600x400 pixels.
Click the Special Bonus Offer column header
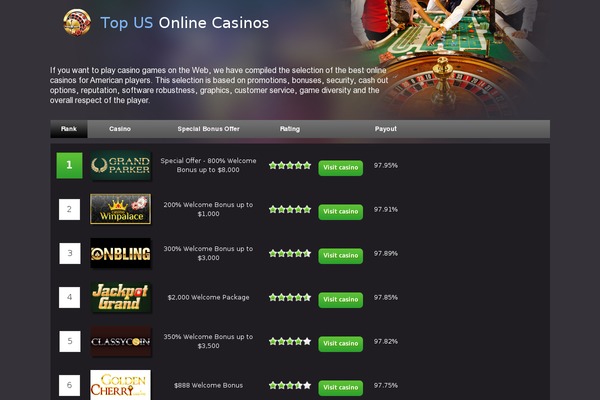tap(209, 129)
